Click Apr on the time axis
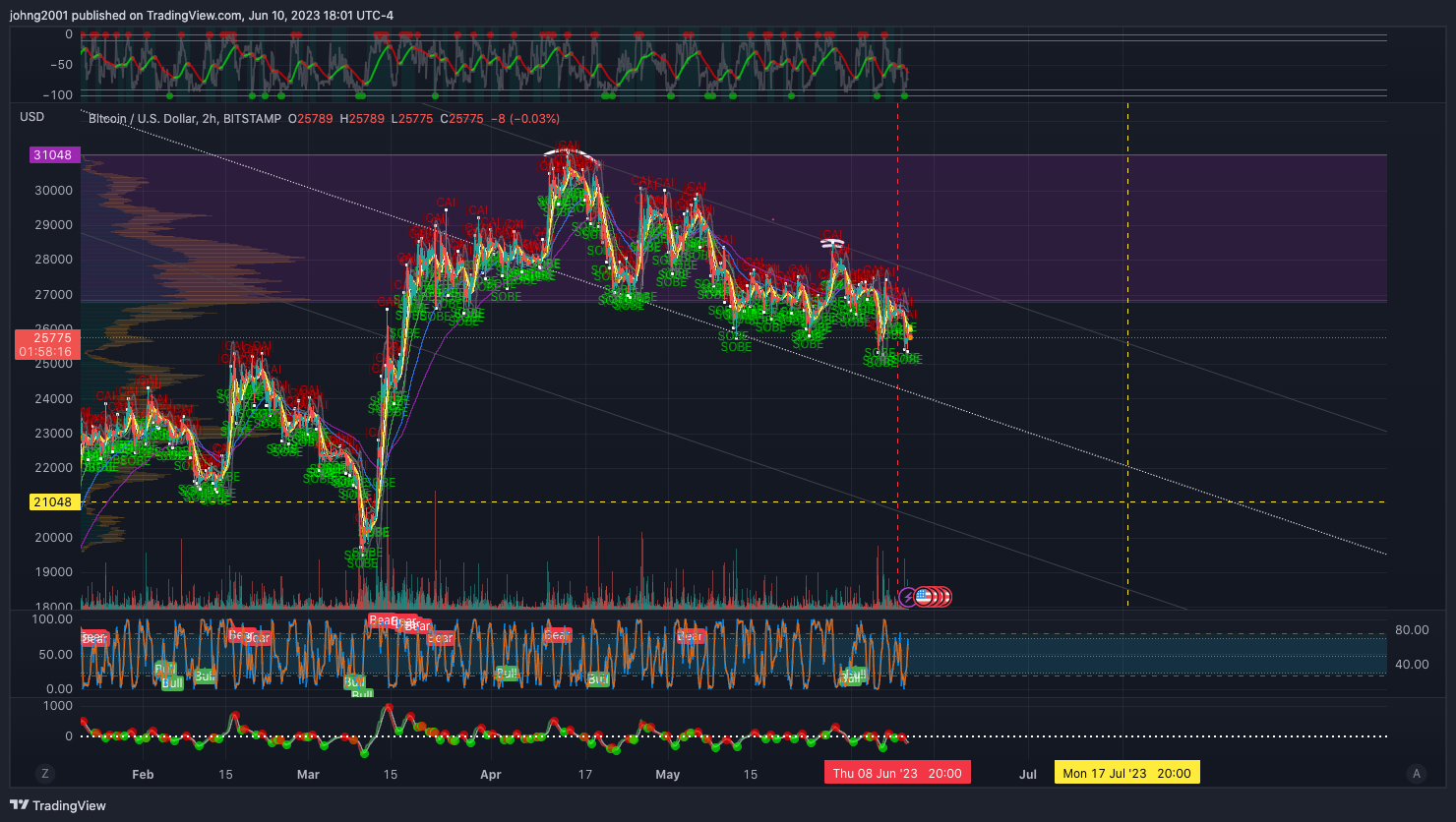This screenshot has width=1456, height=822. point(490,775)
